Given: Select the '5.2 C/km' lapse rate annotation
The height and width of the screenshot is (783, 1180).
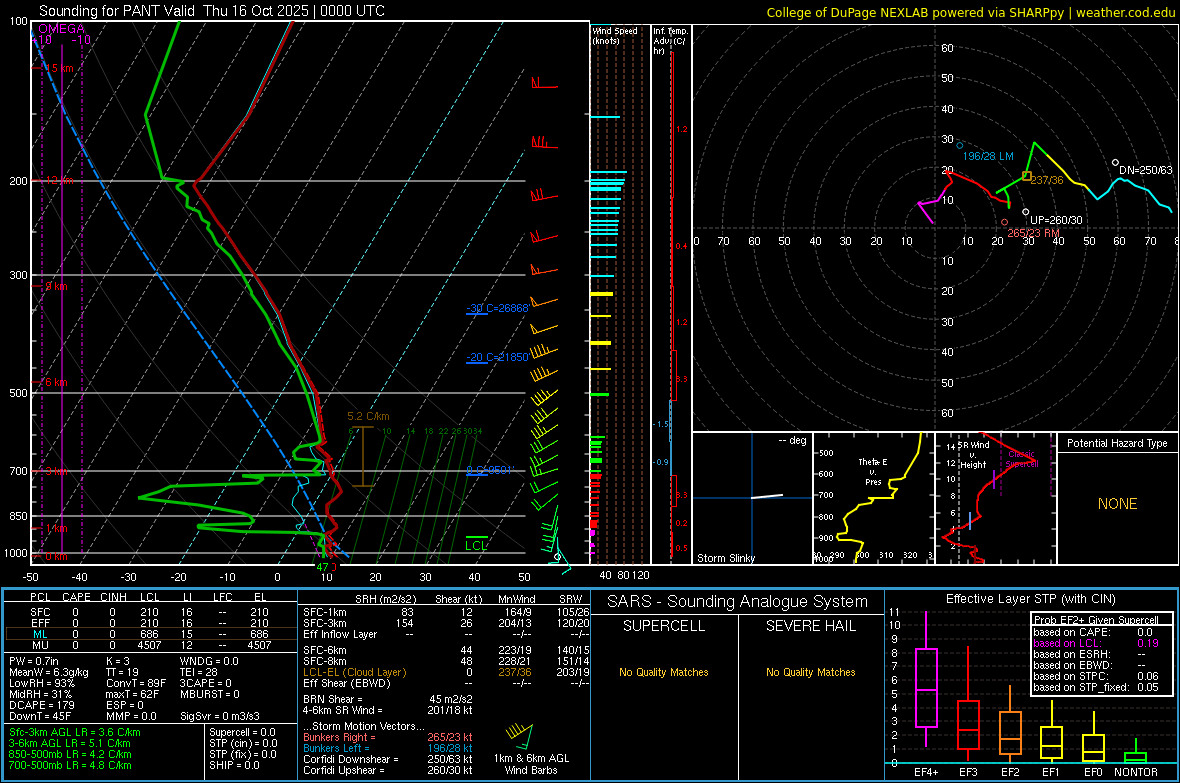Looking at the screenshot, I should coord(368,416).
